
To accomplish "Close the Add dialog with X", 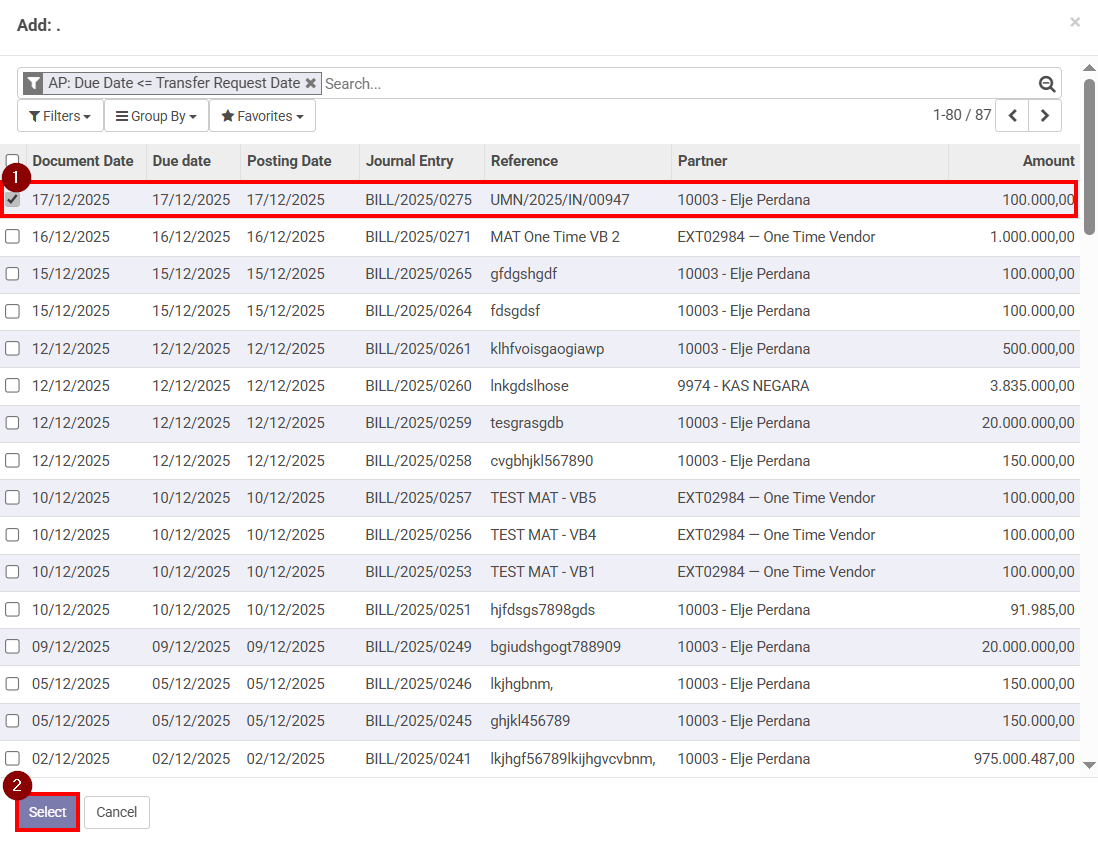I will pyautogui.click(x=1075, y=22).
